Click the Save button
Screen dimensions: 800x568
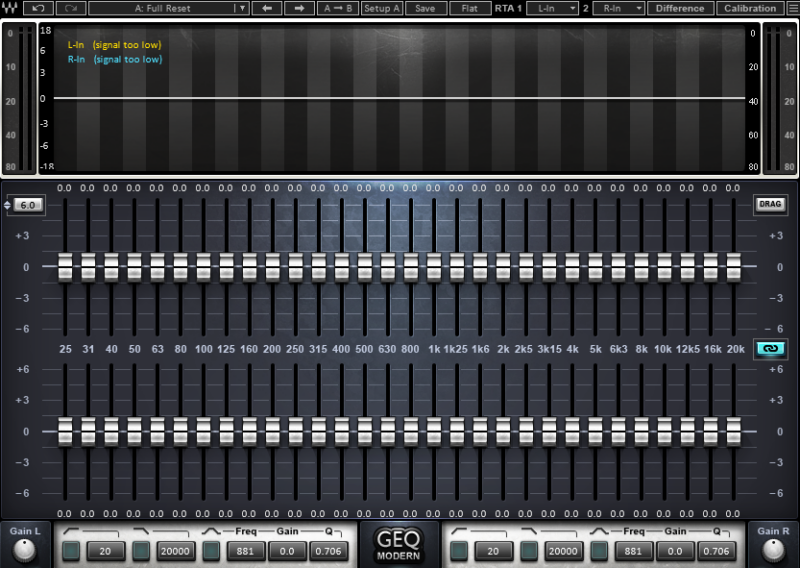pyautogui.click(x=425, y=8)
